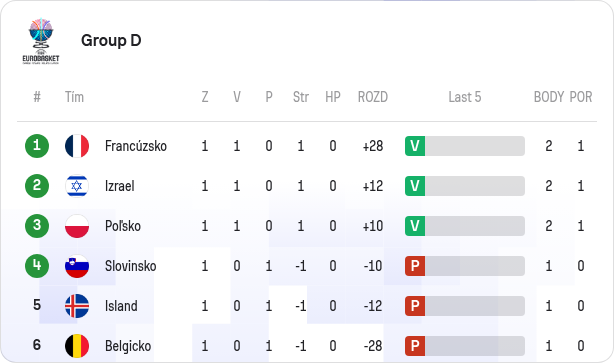Click the Group D heading
The image size is (614, 363).
111,40
